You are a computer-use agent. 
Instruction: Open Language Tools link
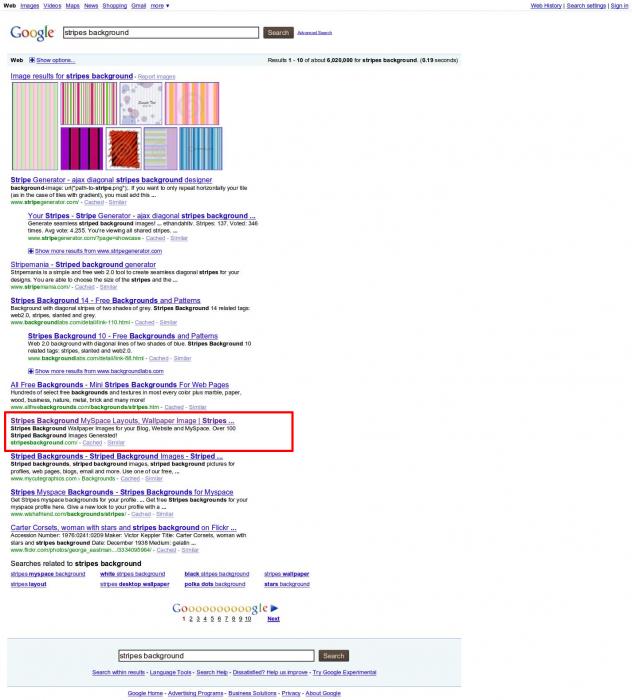pos(170,672)
